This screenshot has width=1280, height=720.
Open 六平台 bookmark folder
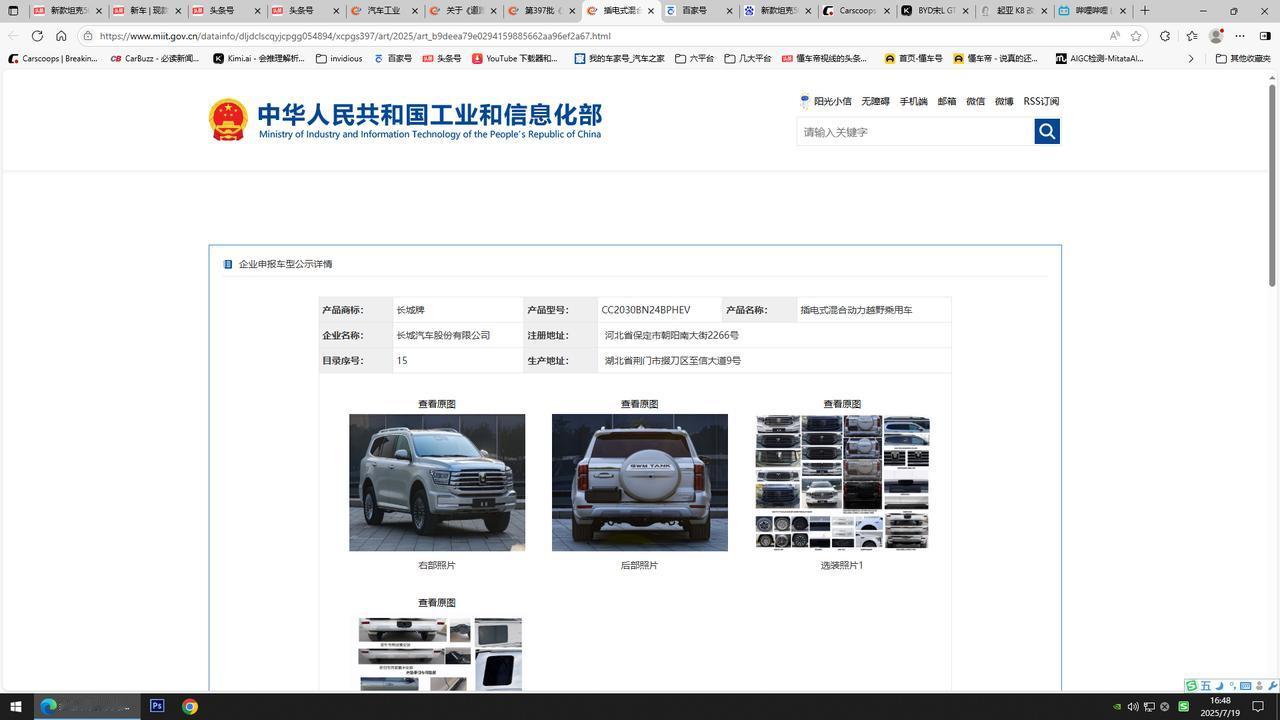[x=694, y=58]
